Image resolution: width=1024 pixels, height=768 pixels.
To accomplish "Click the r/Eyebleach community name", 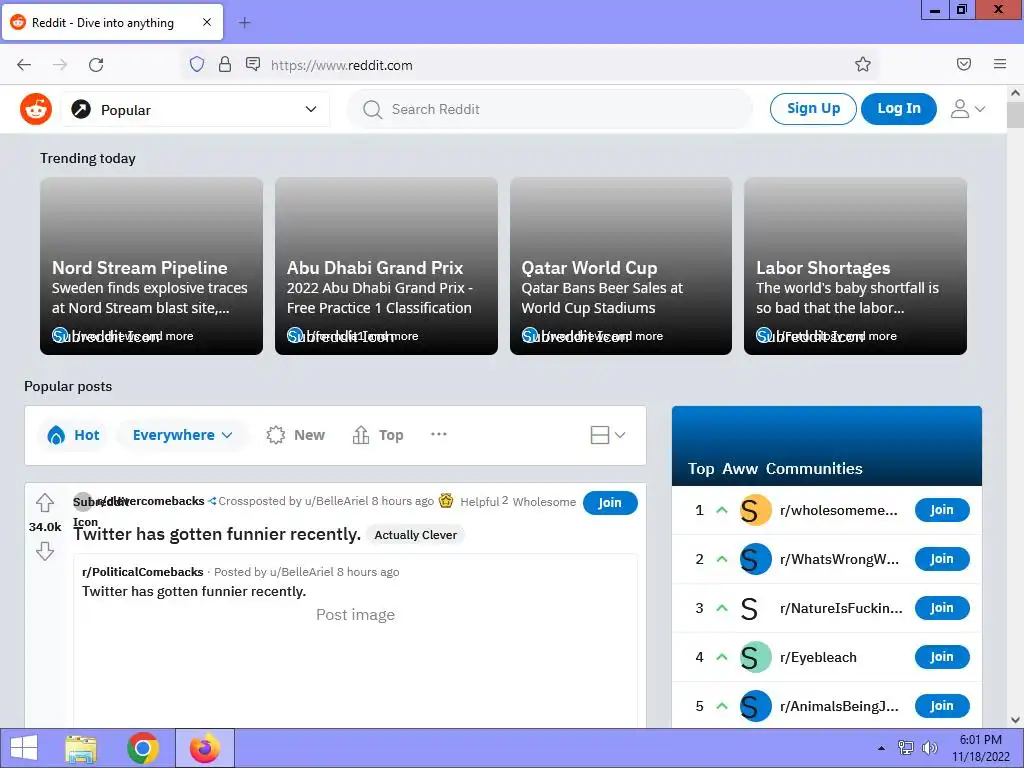I will [818, 657].
